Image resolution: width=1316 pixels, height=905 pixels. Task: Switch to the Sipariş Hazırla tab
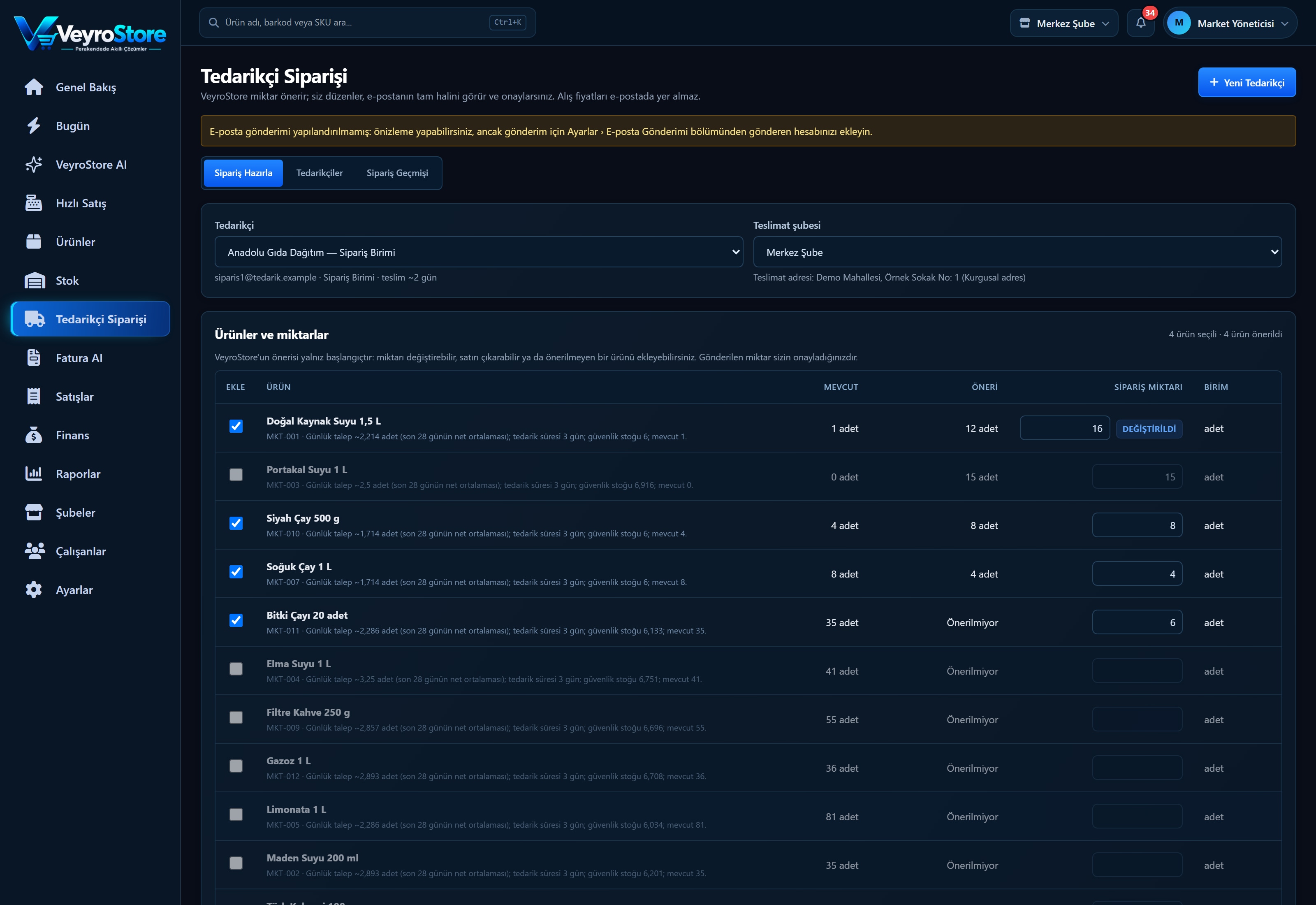(243, 173)
